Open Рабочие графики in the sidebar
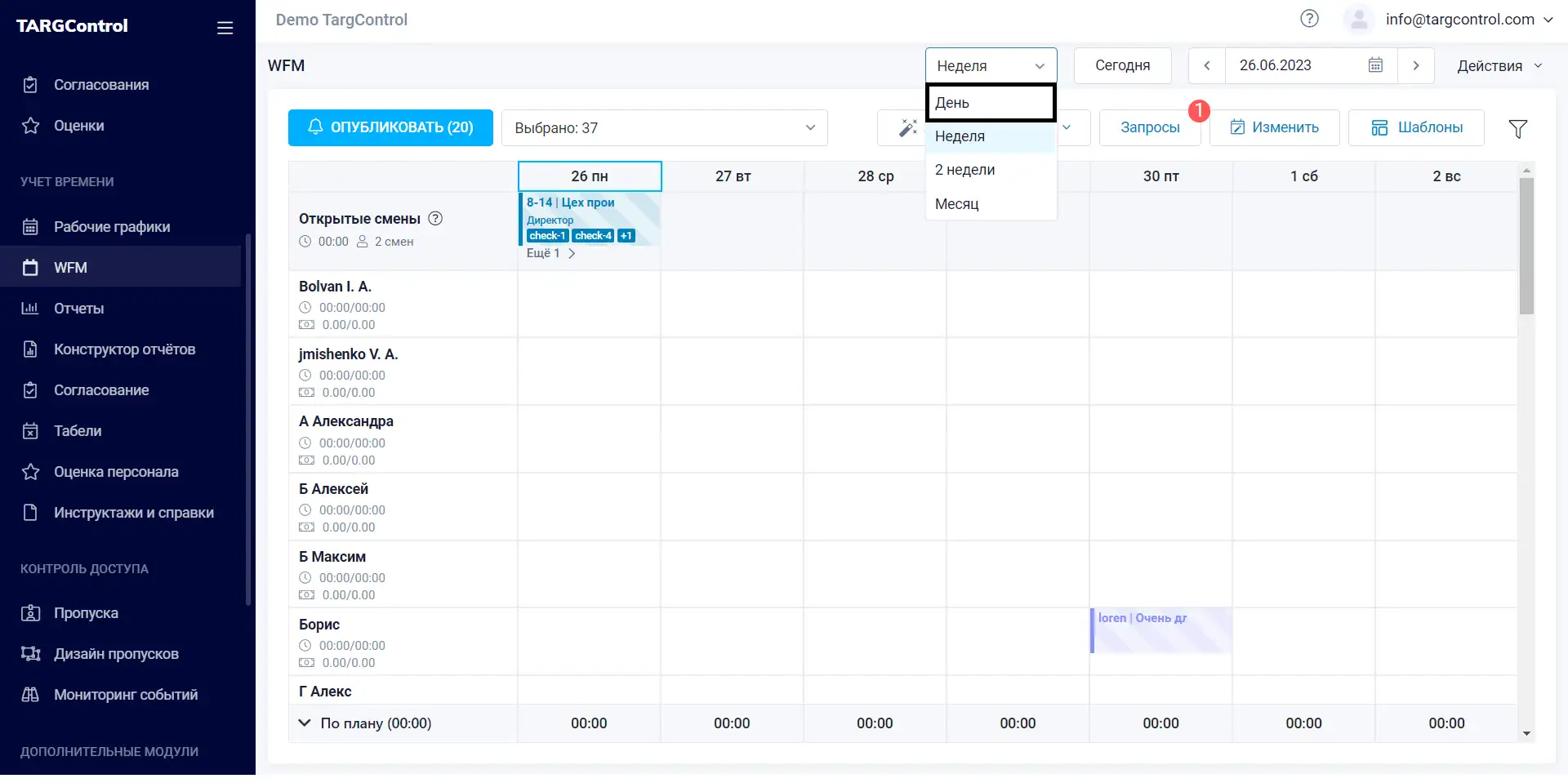The image size is (1568, 783). pyautogui.click(x=121, y=227)
